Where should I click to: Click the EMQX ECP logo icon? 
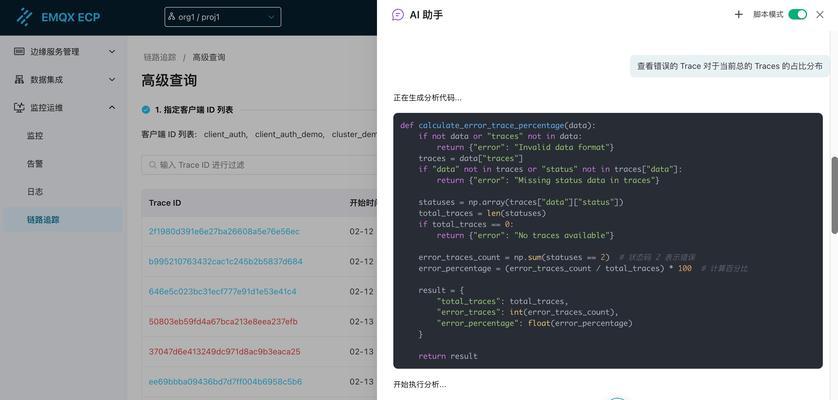pyautogui.click(x=24, y=17)
